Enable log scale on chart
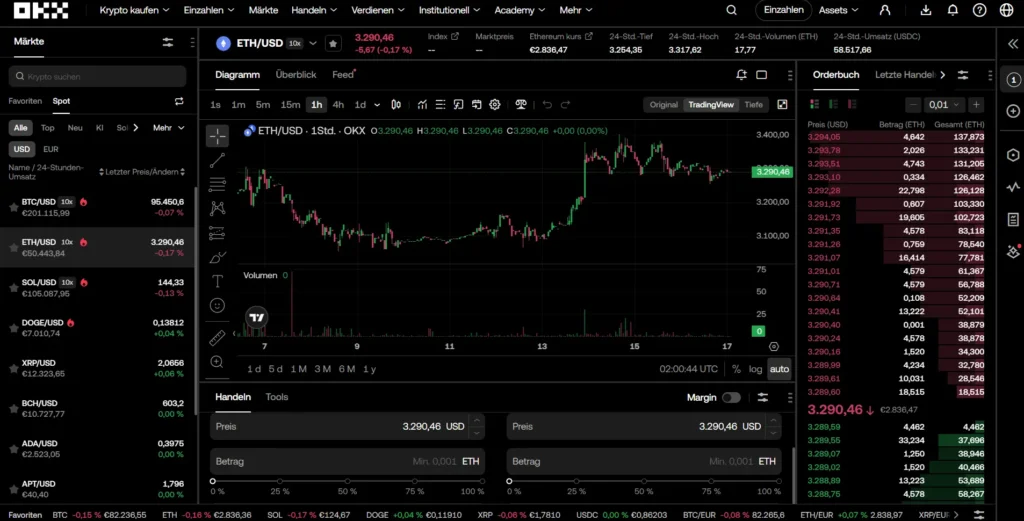Screen dimensions: 1024x521 (755, 369)
